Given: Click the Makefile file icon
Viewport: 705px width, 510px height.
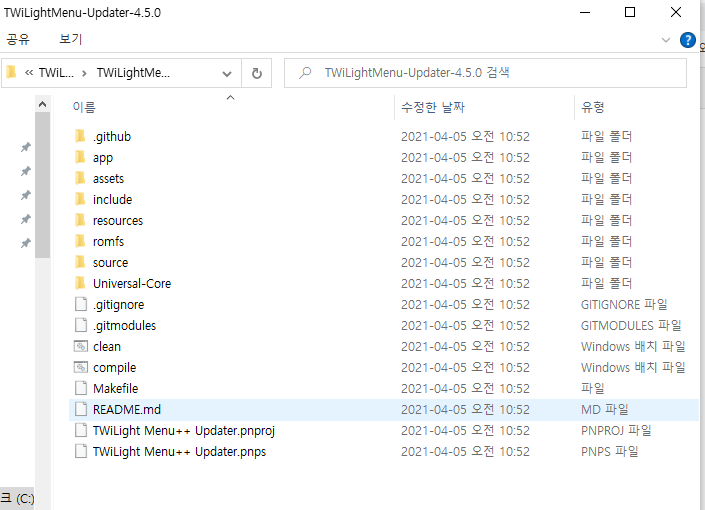Looking at the screenshot, I should point(81,388).
